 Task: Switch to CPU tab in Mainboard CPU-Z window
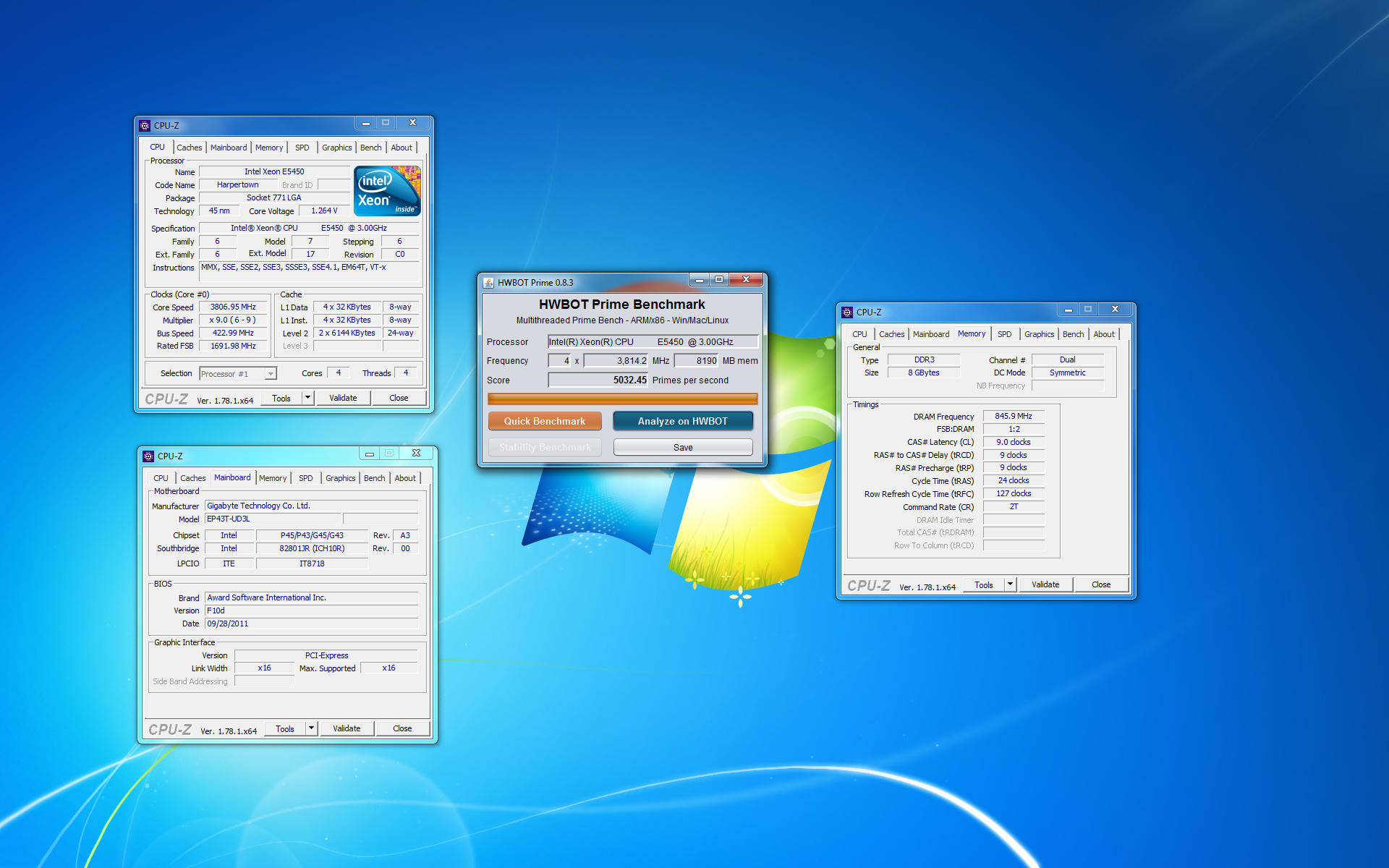[161, 478]
